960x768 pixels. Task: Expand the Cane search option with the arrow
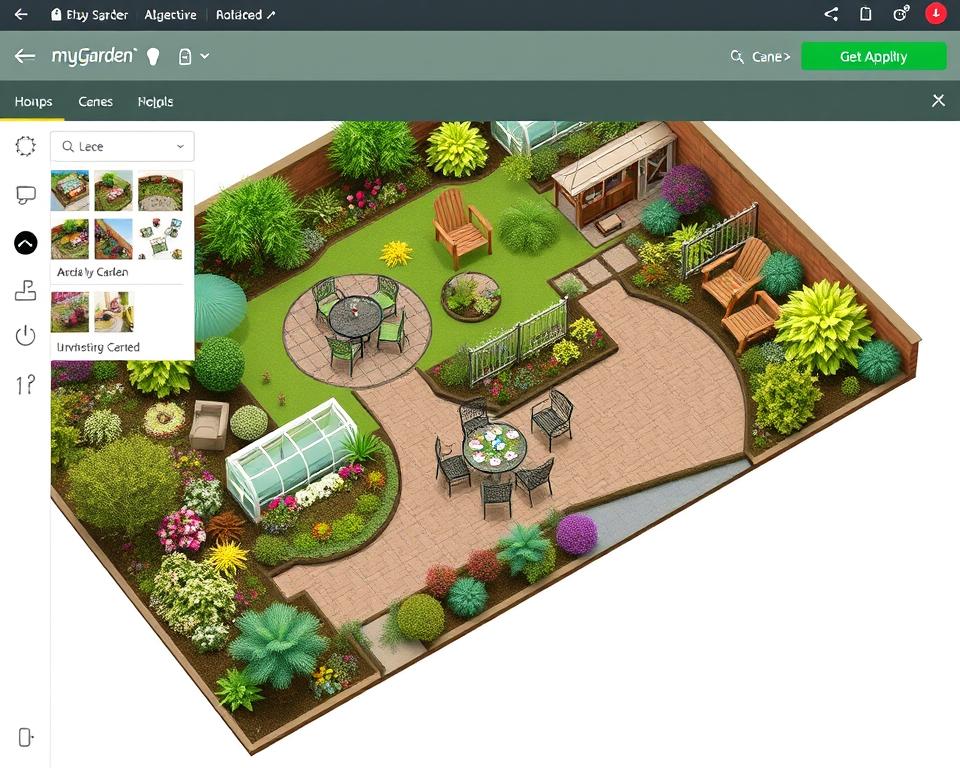point(786,57)
